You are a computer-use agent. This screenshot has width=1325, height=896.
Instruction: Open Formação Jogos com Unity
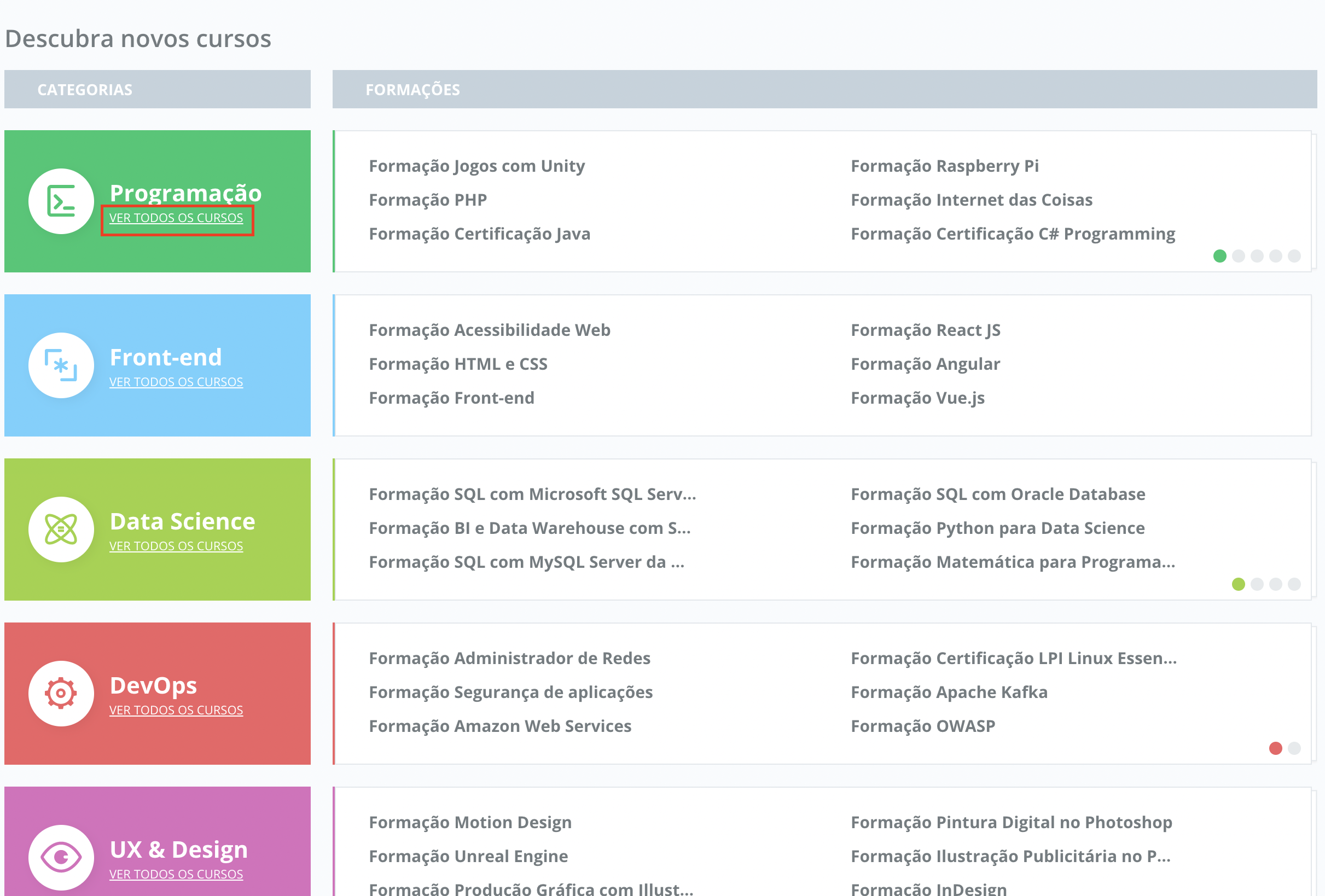(476, 166)
